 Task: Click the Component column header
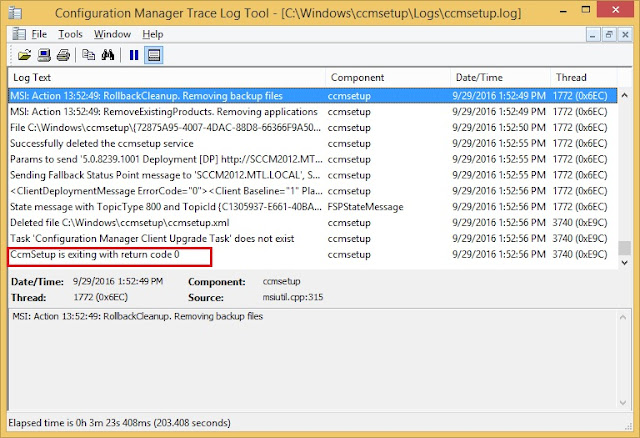[x=388, y=78]
